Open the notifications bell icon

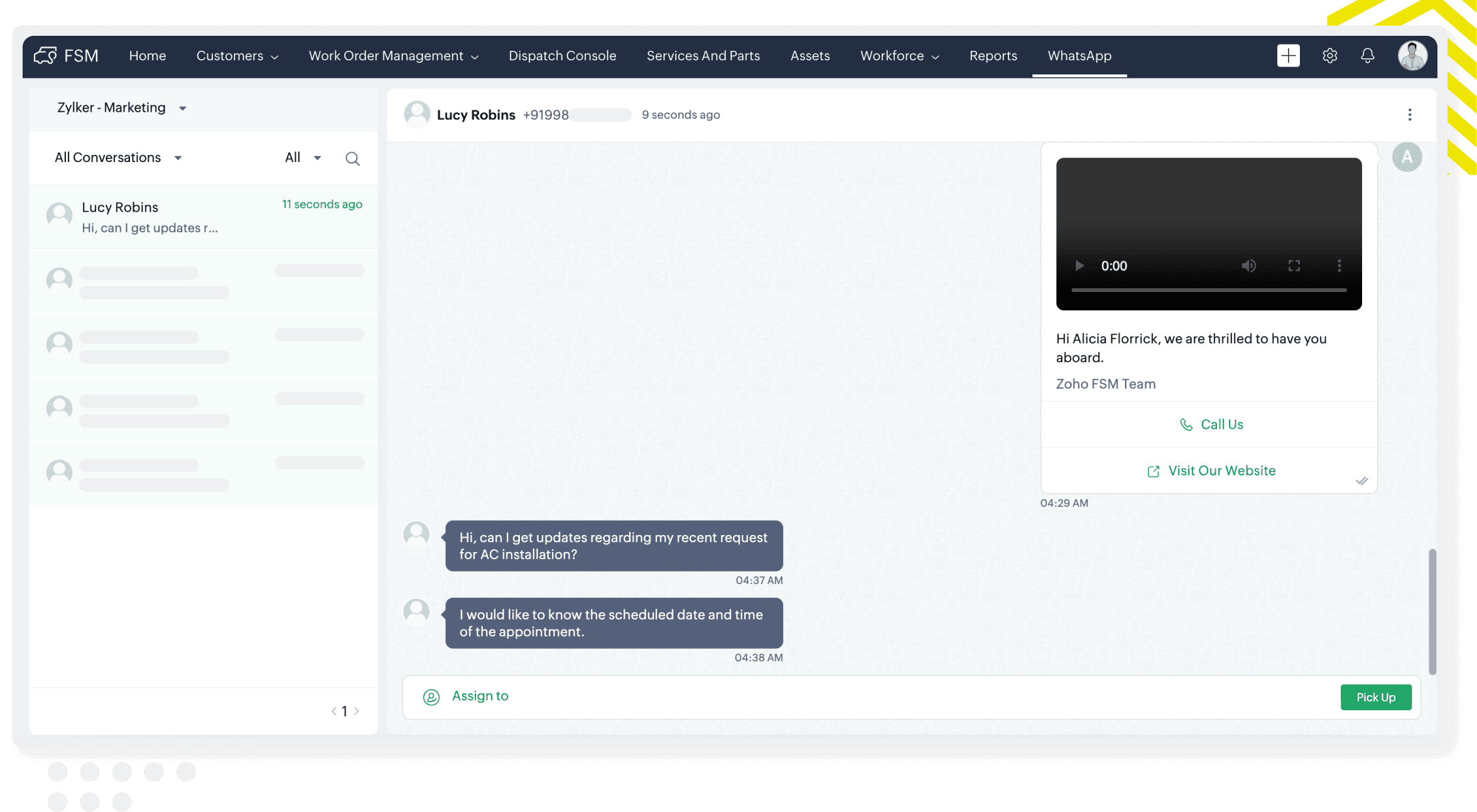point(1367,55)
